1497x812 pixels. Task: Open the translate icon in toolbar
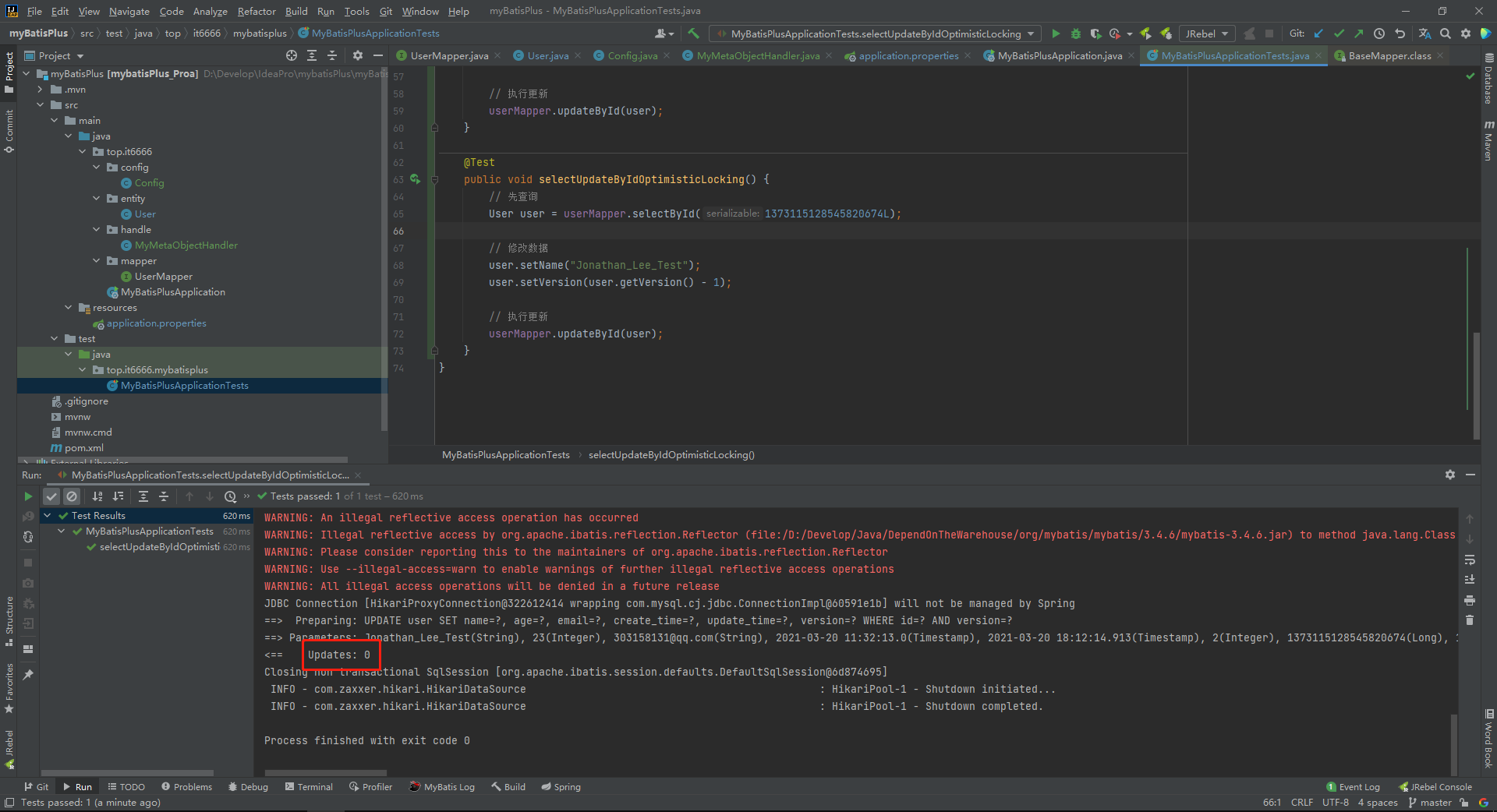point(1424,34)
